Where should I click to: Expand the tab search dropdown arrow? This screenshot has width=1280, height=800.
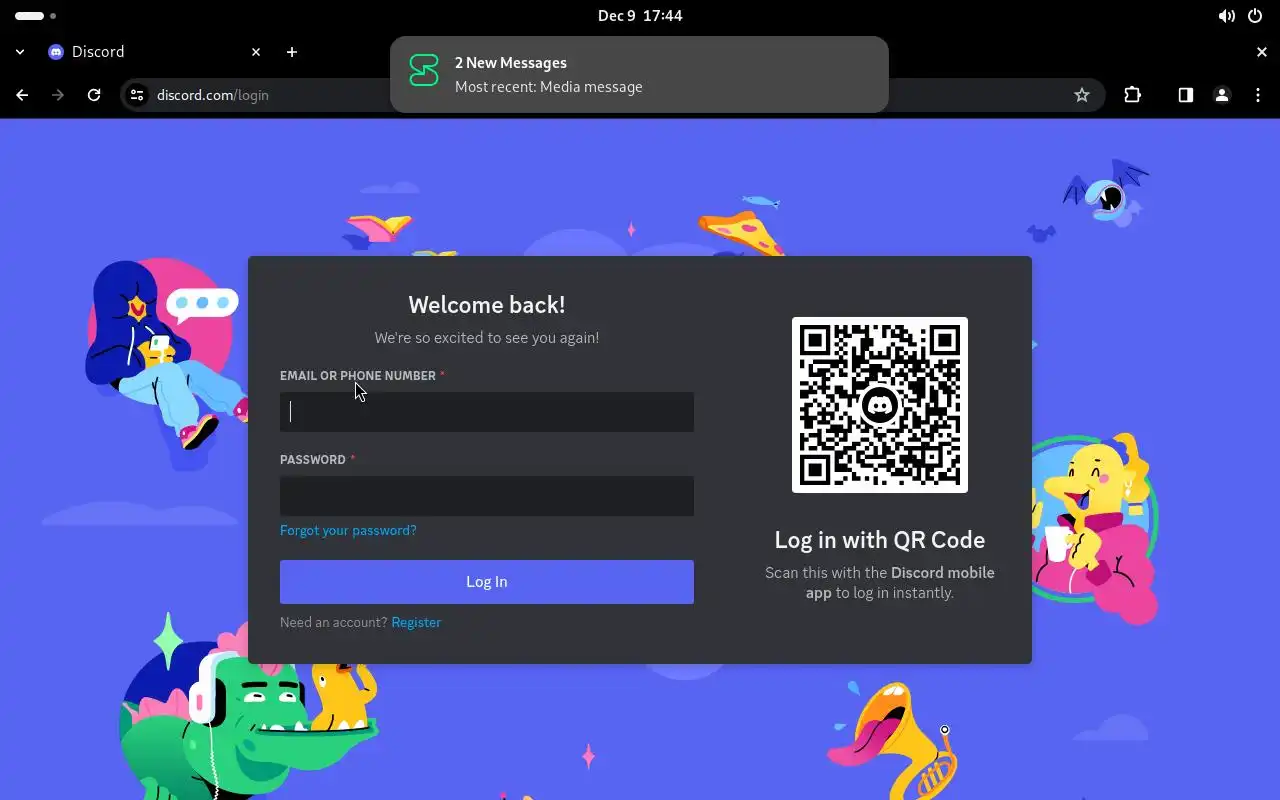pos(20,52)
